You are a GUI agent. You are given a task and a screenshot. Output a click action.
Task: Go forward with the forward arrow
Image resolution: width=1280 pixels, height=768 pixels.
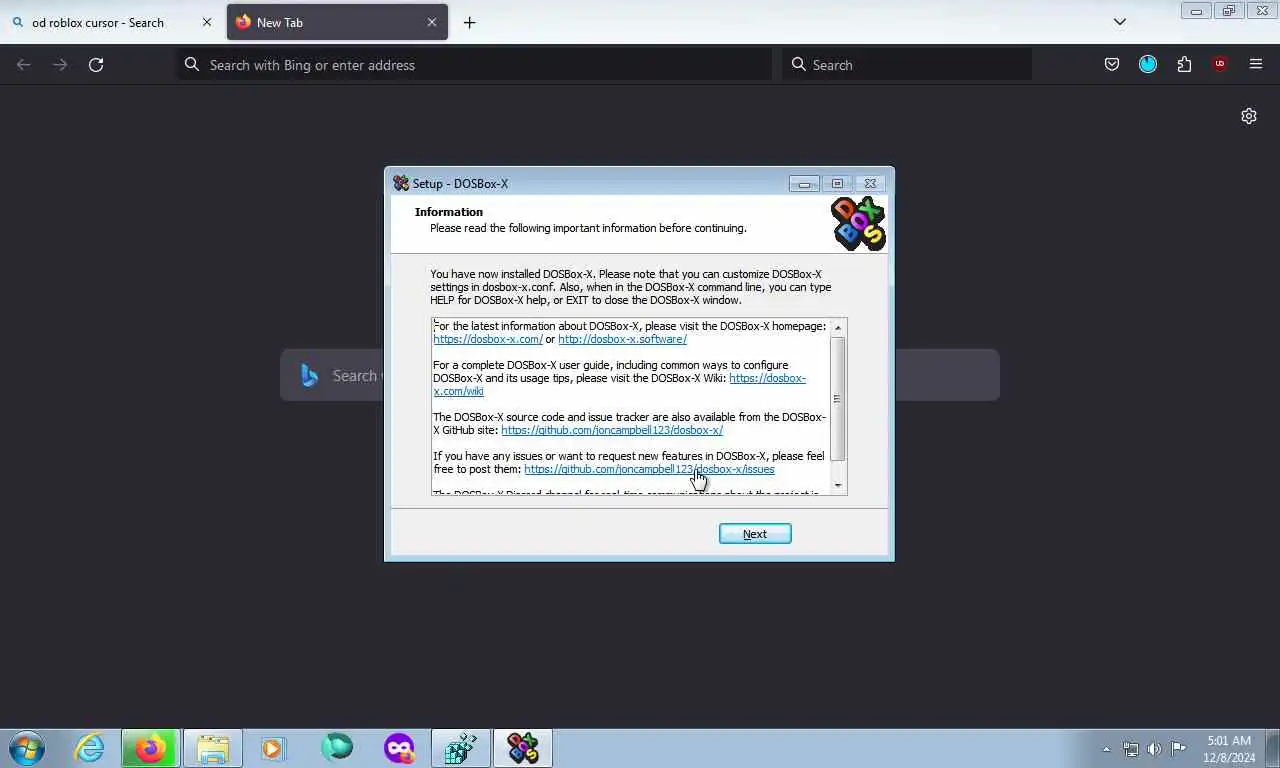[x=60, y=65]
